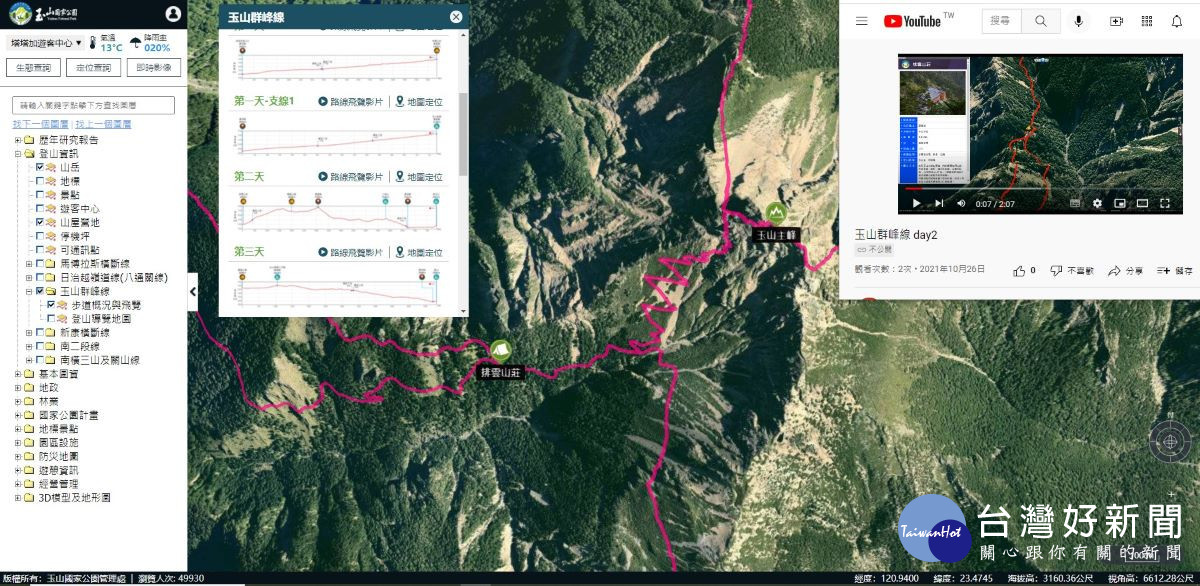
Task: Click the YouTube voice search microphone
Action: point(1079,21)
